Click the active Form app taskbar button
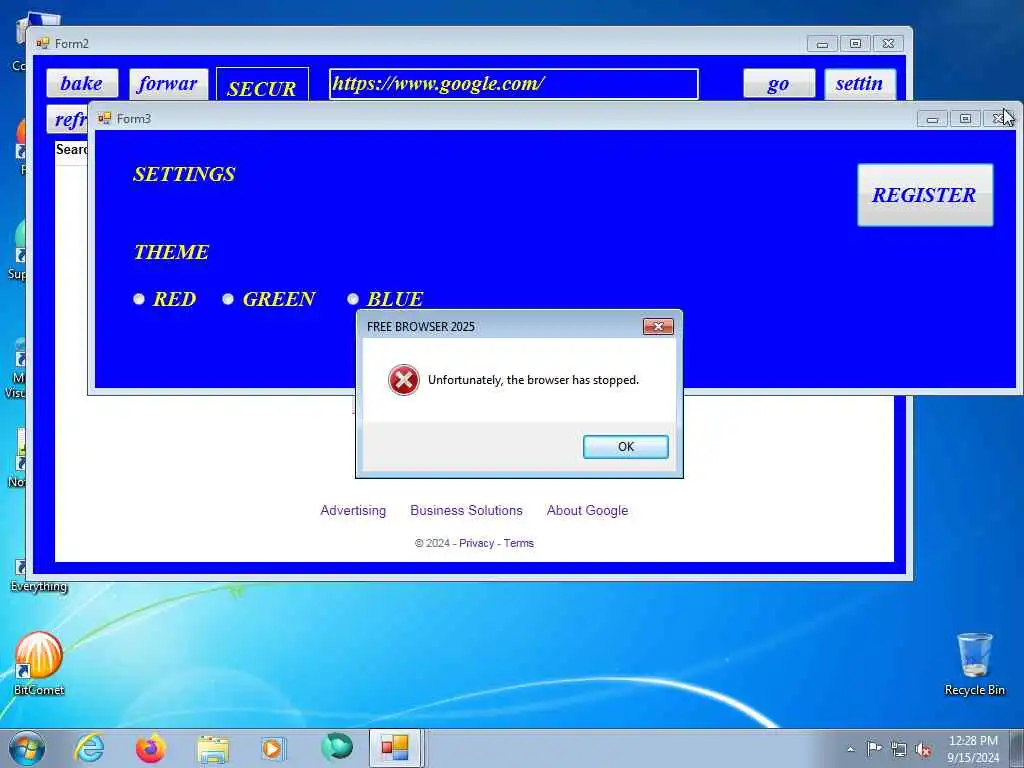Screen dimensions: 1024x768 pyautogui.click(x=395, y=748)
